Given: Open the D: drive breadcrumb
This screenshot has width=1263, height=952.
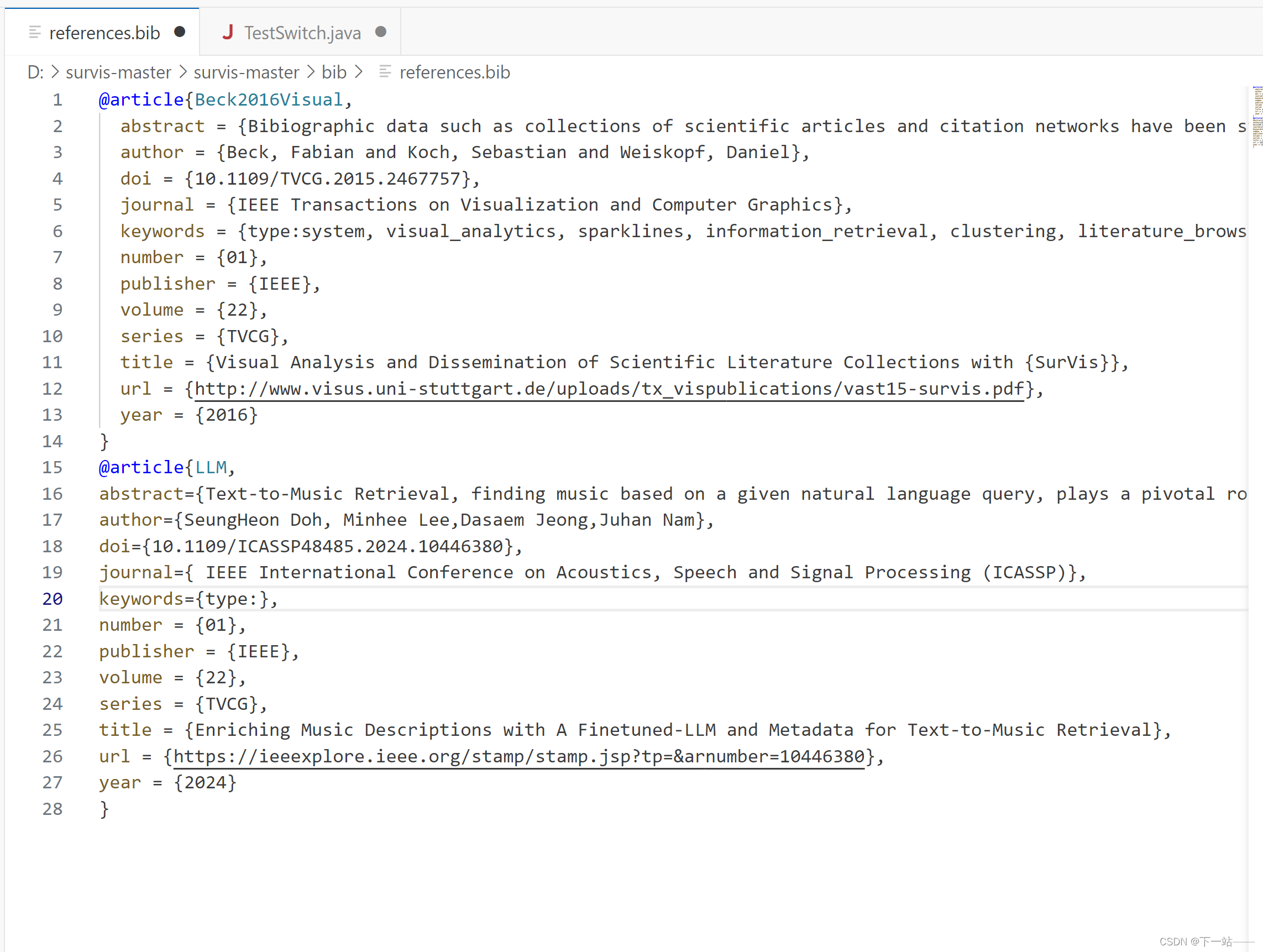Looking at the screenshot, I should click(35, 72).
